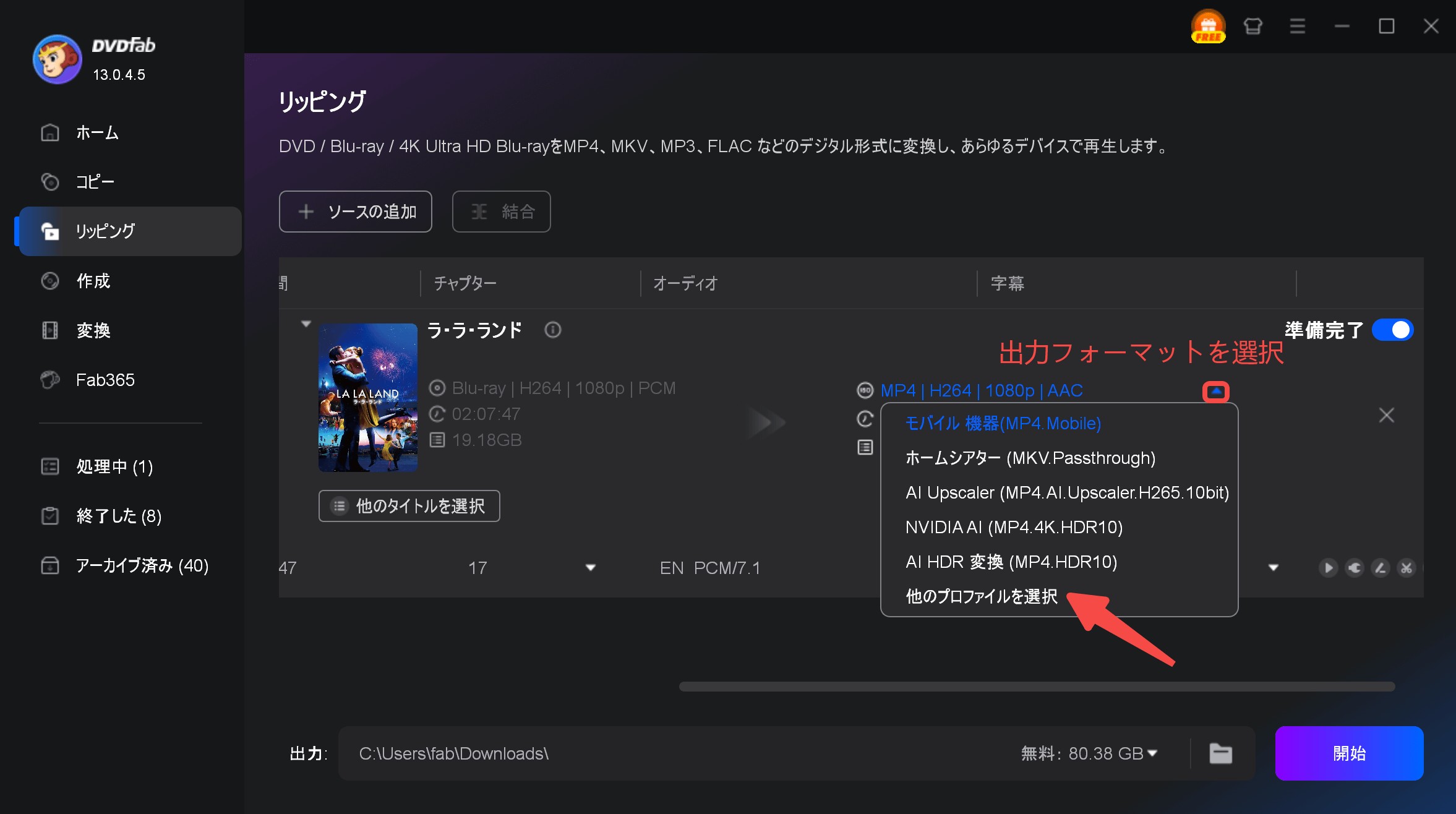This screenshot has height=814, width=1456.
Task: Open the info icon next to ラ・ラ・ランド
Action: pos(553,330)
